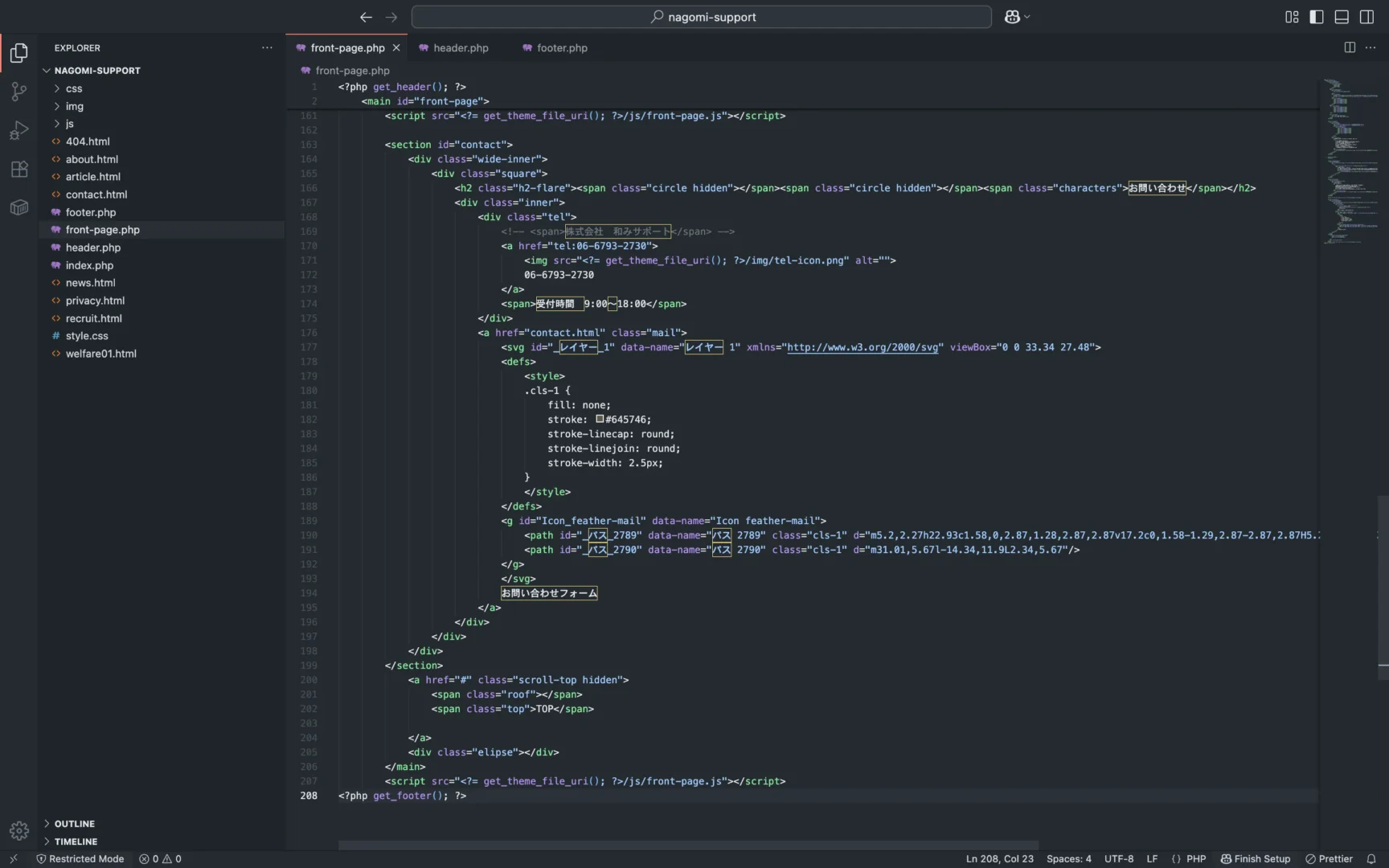This screenshot has height=868, width=1389.
Task: Open the Copilot chat icon
Action: click(1012, 17)
